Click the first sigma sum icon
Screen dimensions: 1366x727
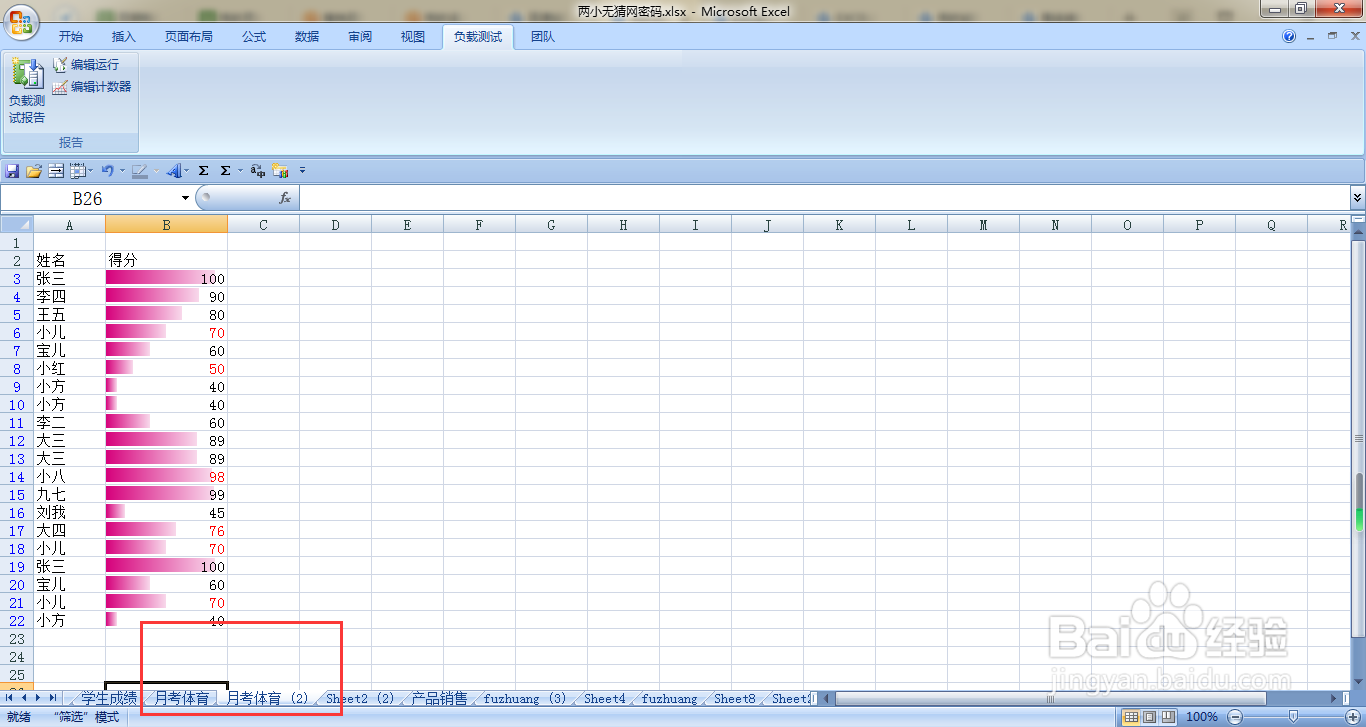(x=203, y=171)
